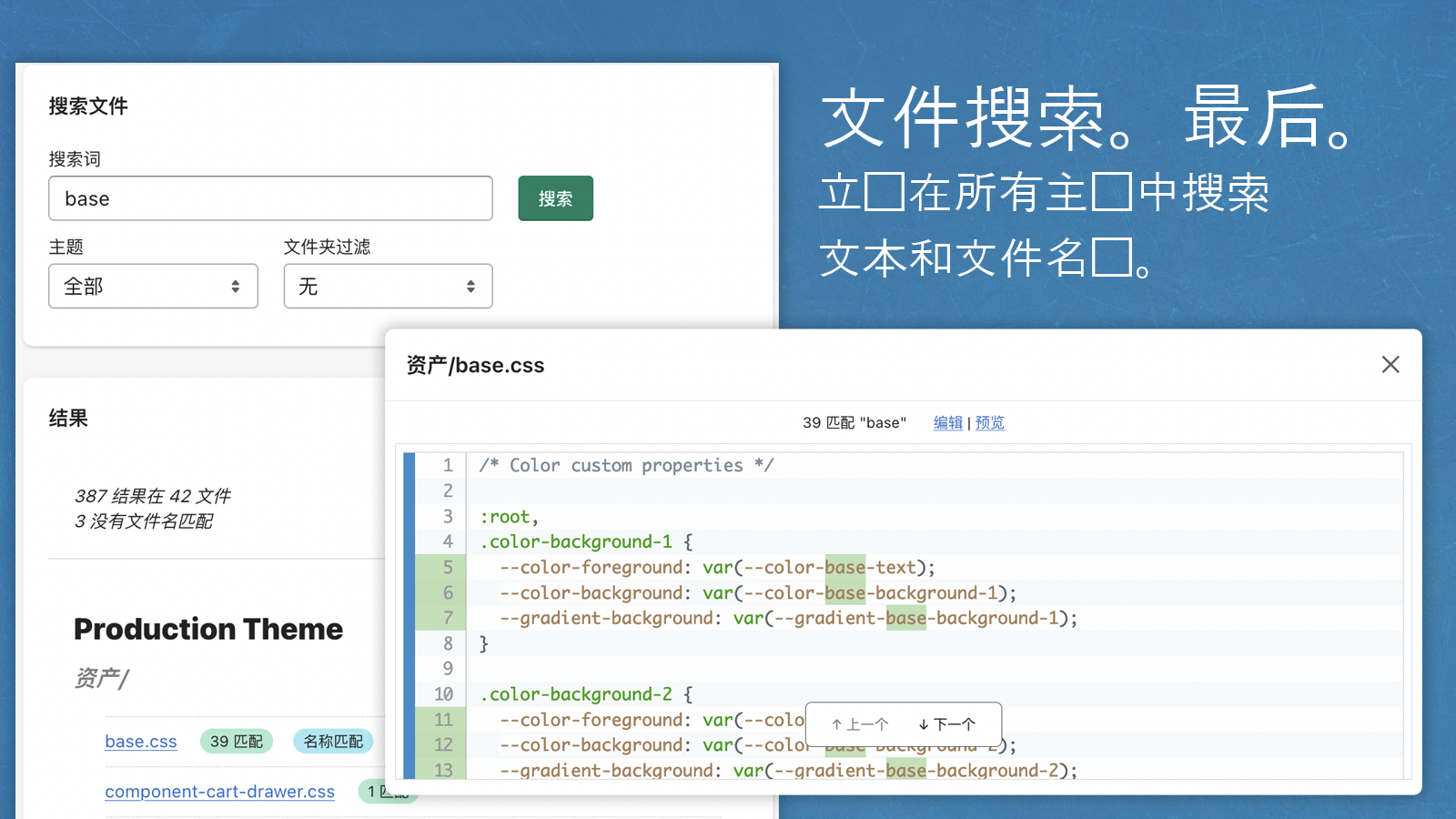Jump to next match with 下一个

(x=946, y=724)
